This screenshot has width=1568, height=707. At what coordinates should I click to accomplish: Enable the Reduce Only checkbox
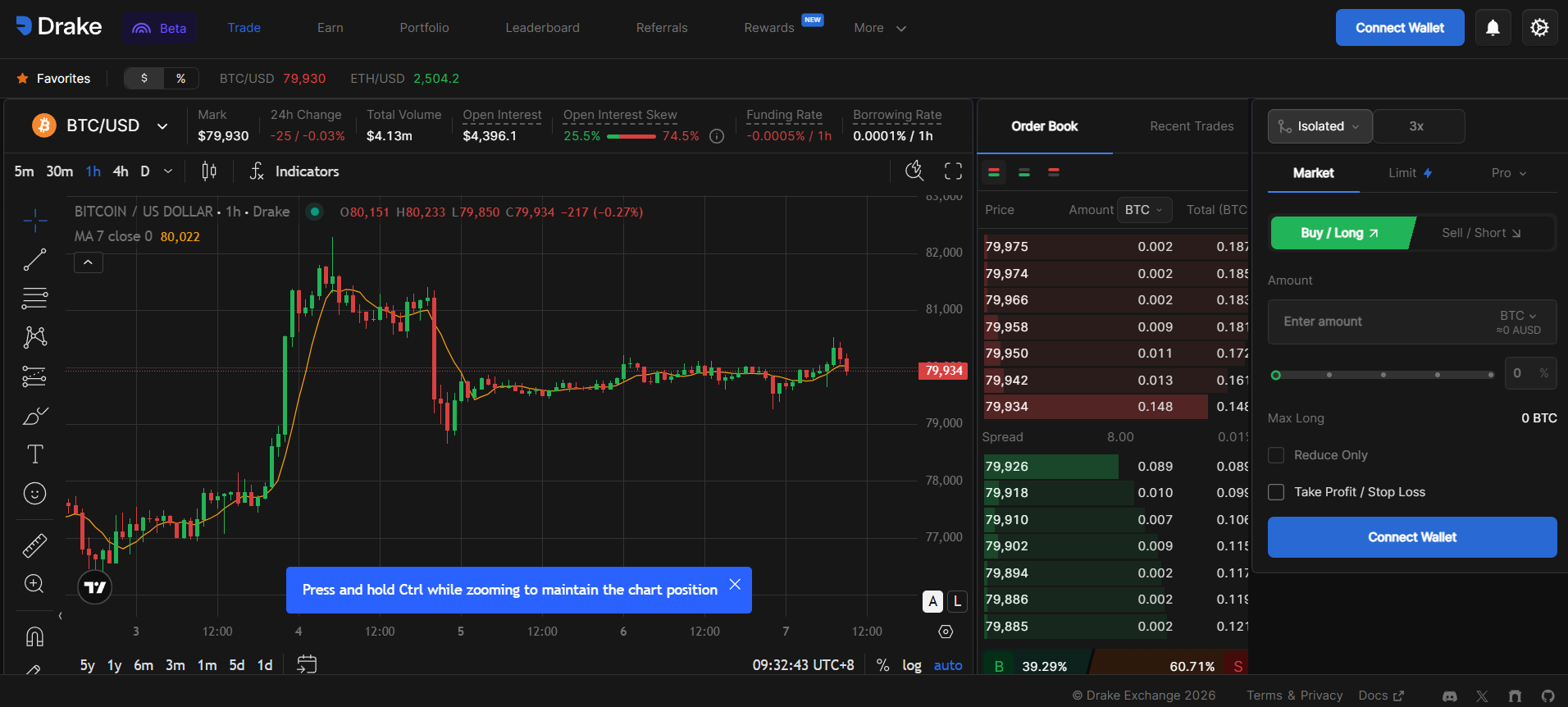[x=1276, y=455]
